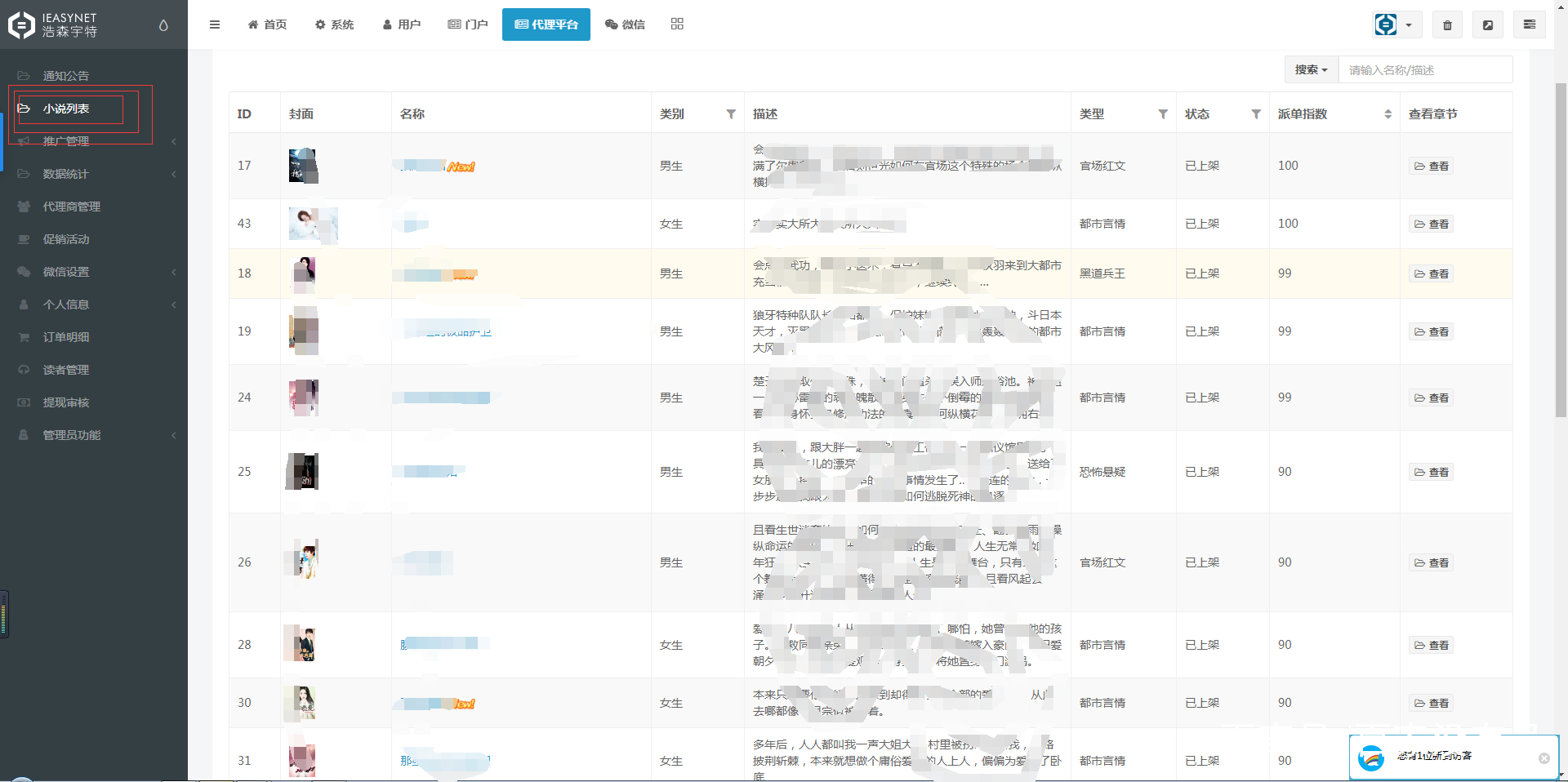Click the 读者管理 headset icon
Viewport: 1568px width, 782px height.
coord(24,370)
